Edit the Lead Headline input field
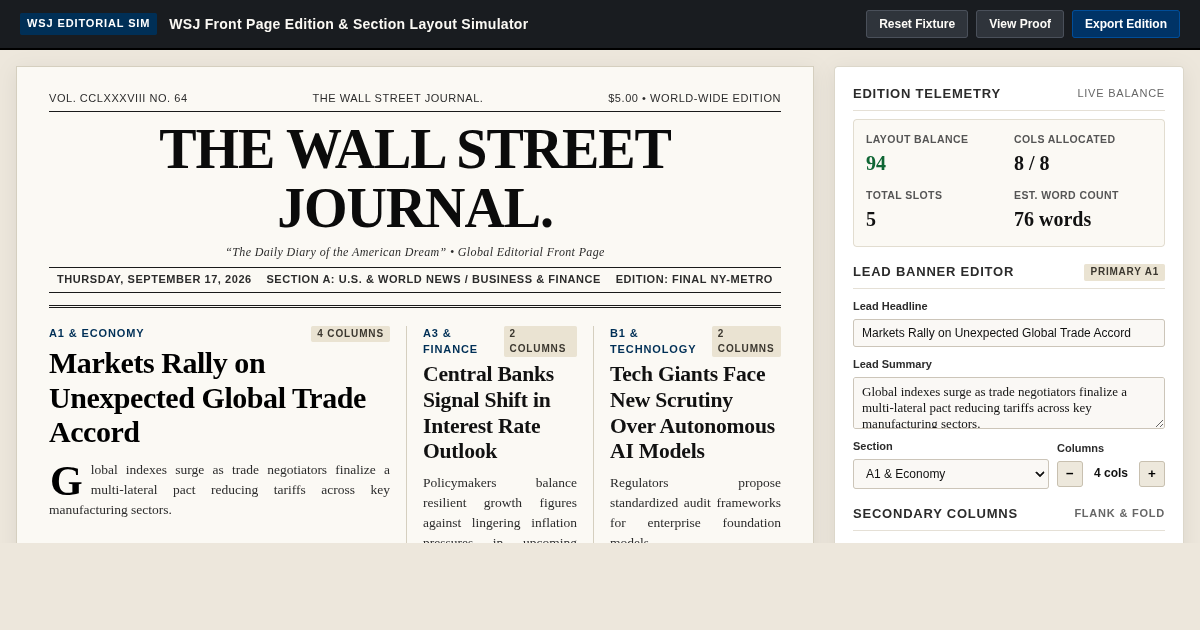1200x630 pixels. tap(1009, 333)
